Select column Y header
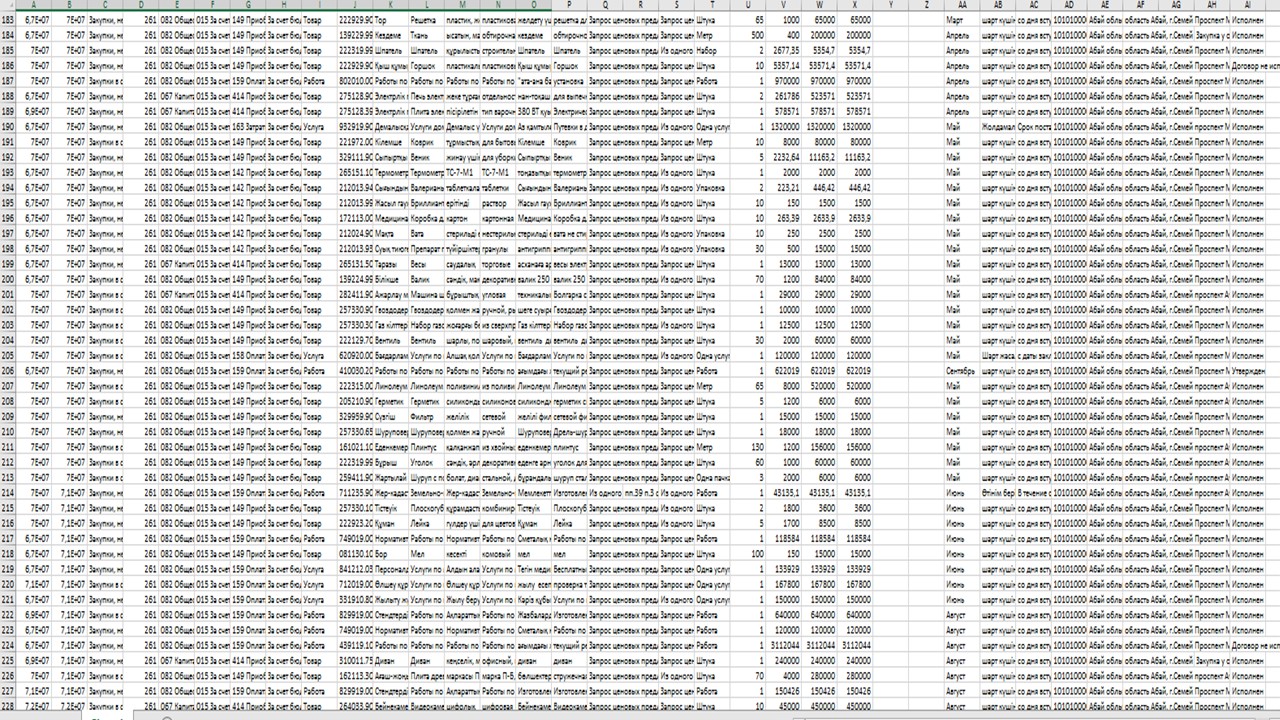This screenshot has height=720, width=1280. pos(890,5)
